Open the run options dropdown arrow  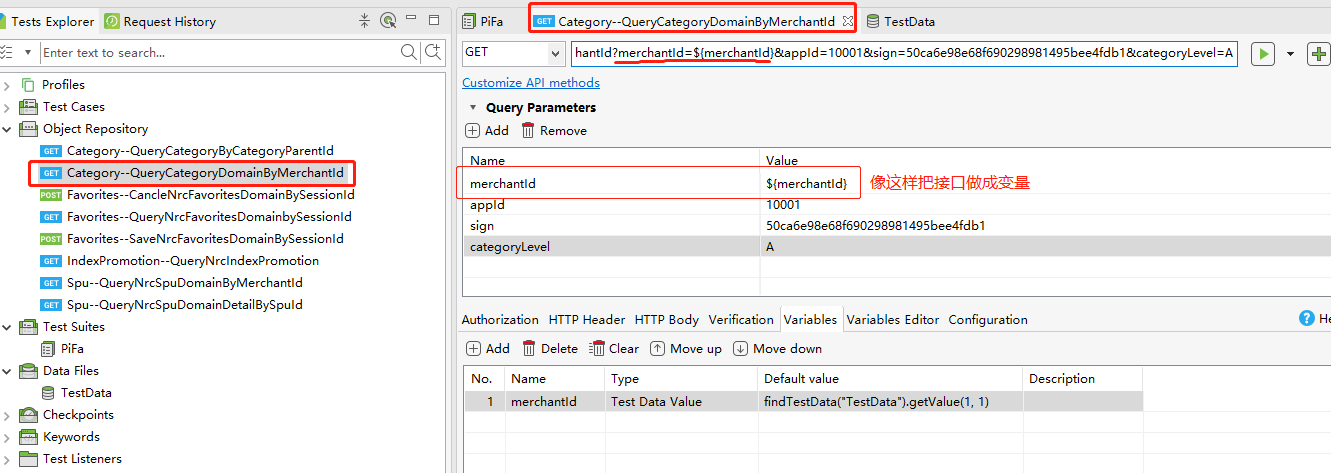(x=1290, y=54)
